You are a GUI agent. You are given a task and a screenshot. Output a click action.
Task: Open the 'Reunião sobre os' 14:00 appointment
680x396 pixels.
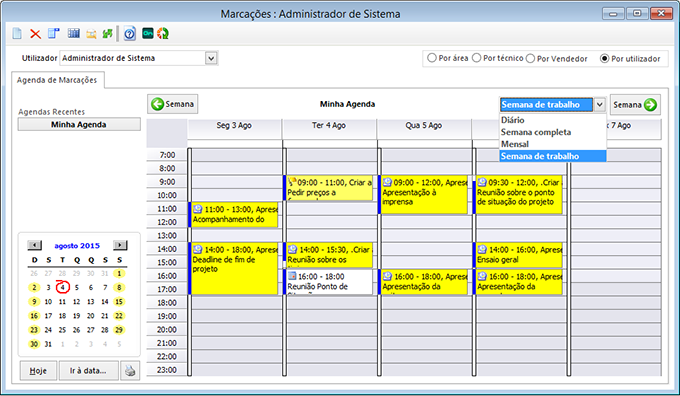329,255
